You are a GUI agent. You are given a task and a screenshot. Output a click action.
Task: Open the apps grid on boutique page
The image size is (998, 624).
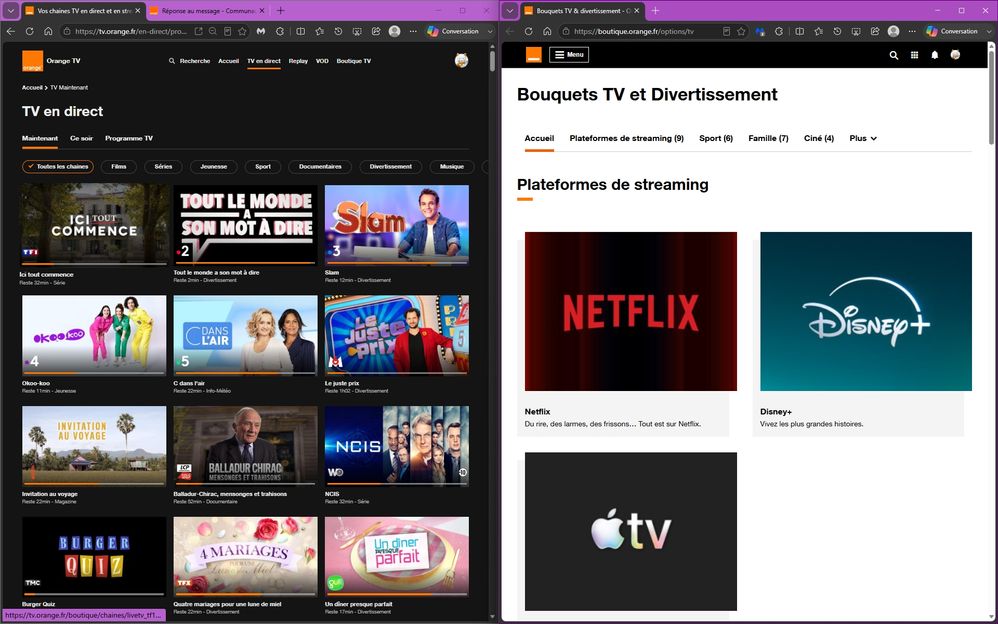point(914,55)
